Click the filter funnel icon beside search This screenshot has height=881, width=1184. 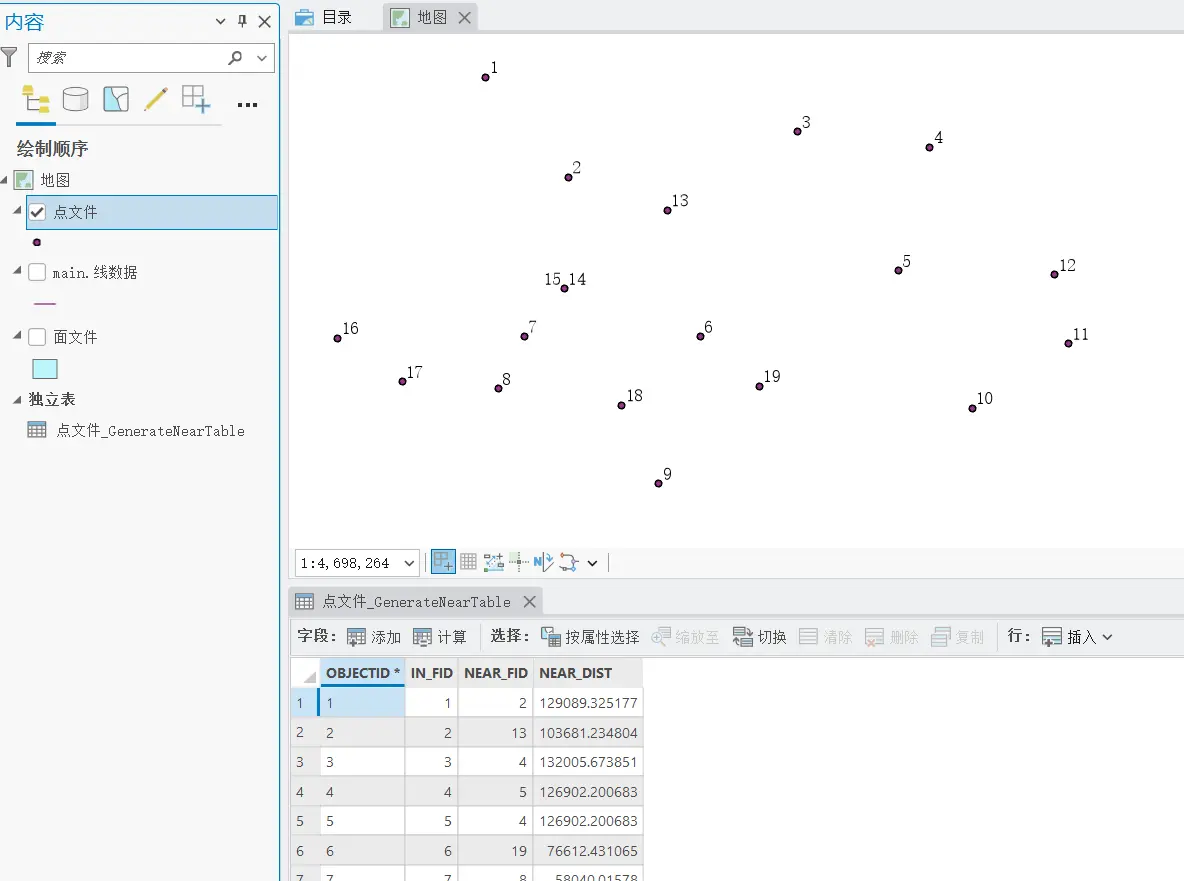[10, 57]
